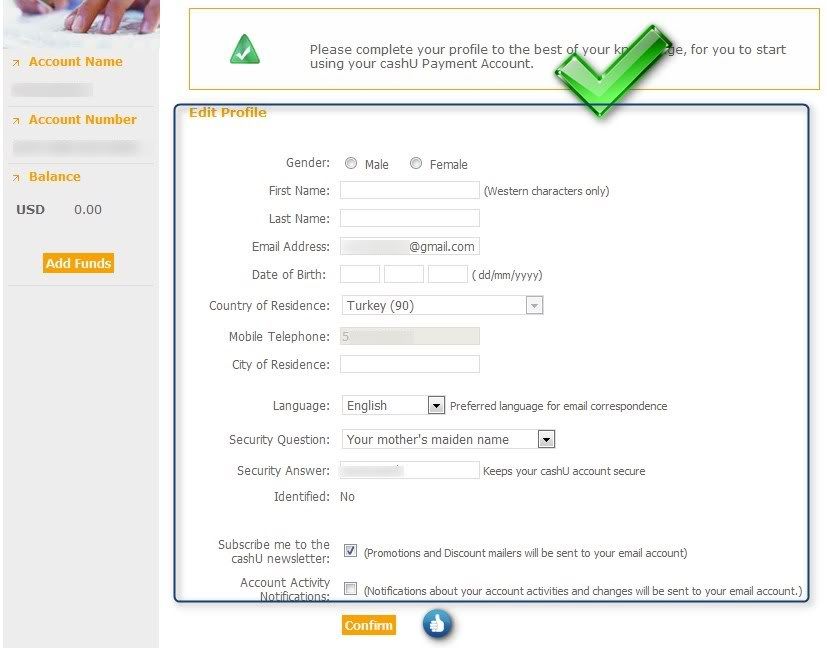Image resolution: width=827 pixels, height=648 pixels.
Task: Click the Edit Profile heading
Action: pyautogui.click(x=228, y=112)
